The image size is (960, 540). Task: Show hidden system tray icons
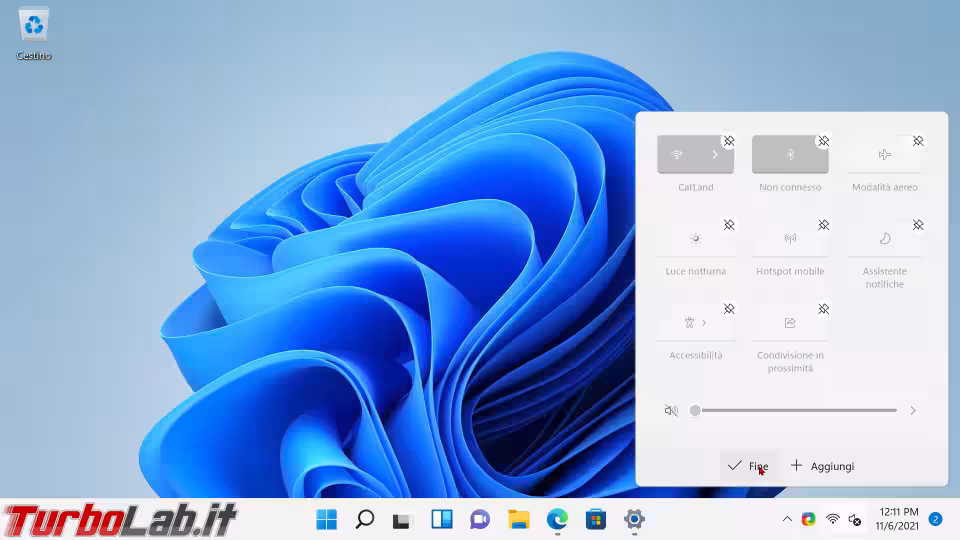click(x=787, y=519)
